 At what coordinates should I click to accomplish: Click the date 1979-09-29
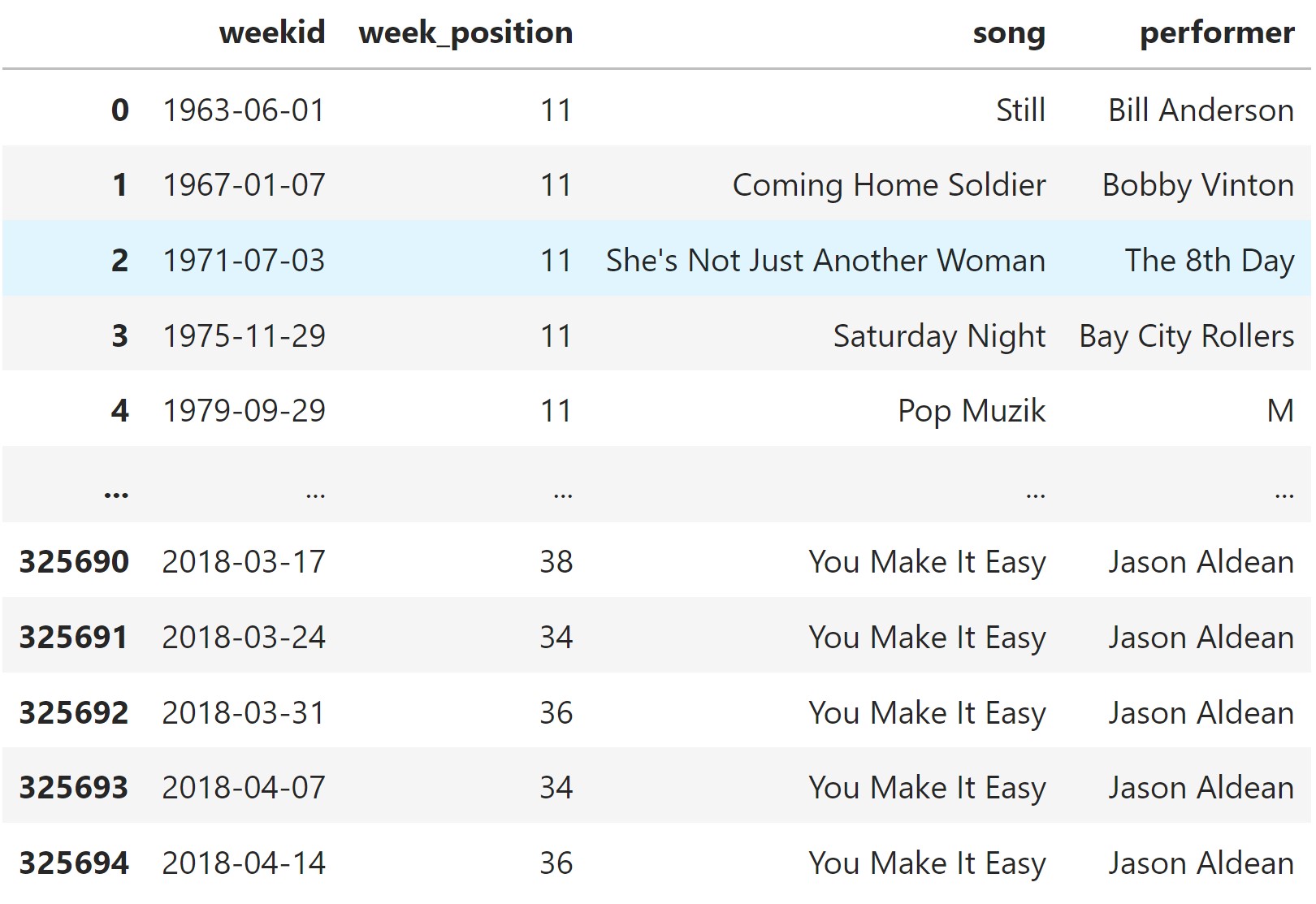[x=244, y=411]
